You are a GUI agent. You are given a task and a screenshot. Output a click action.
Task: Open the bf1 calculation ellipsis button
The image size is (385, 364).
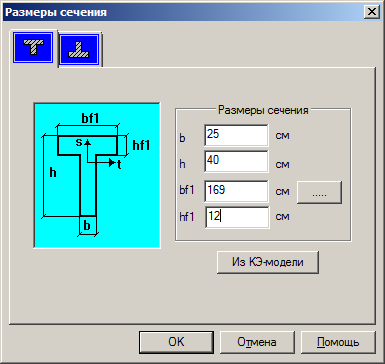[319, 192]
